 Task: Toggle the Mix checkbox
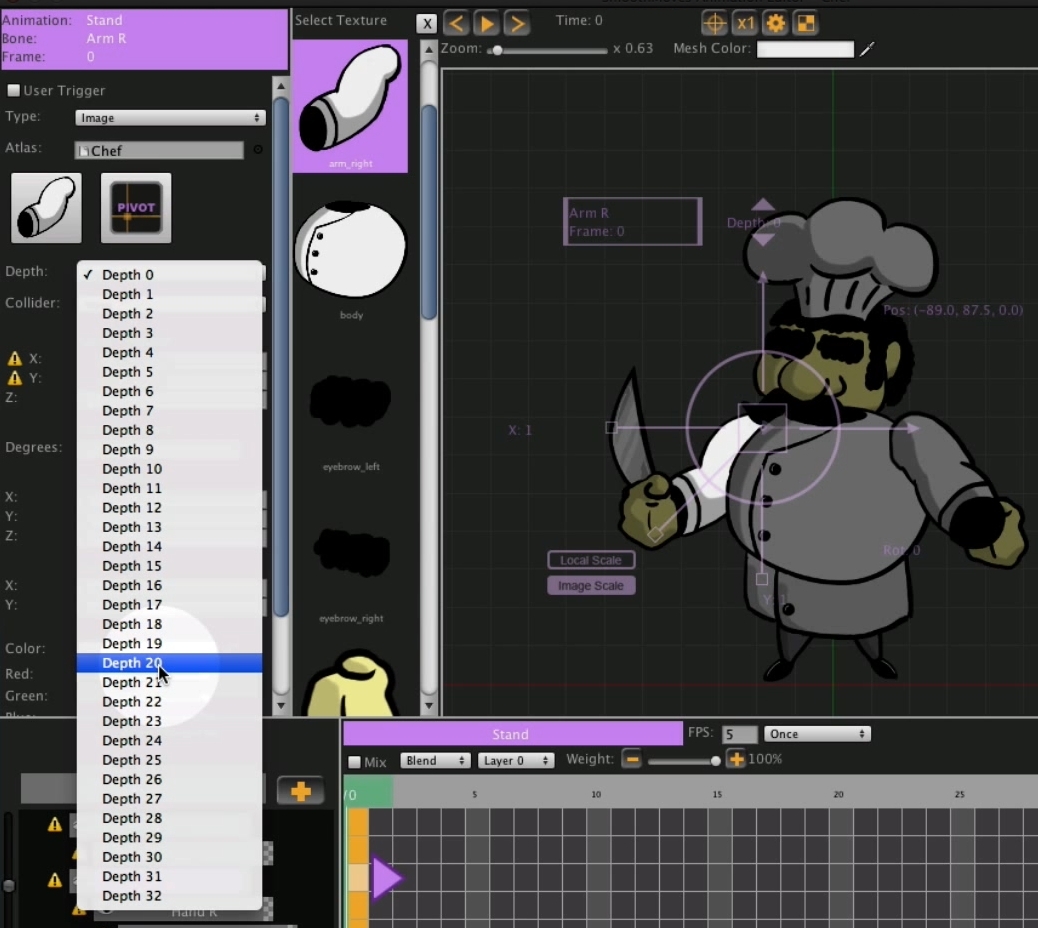pos(354,762)
